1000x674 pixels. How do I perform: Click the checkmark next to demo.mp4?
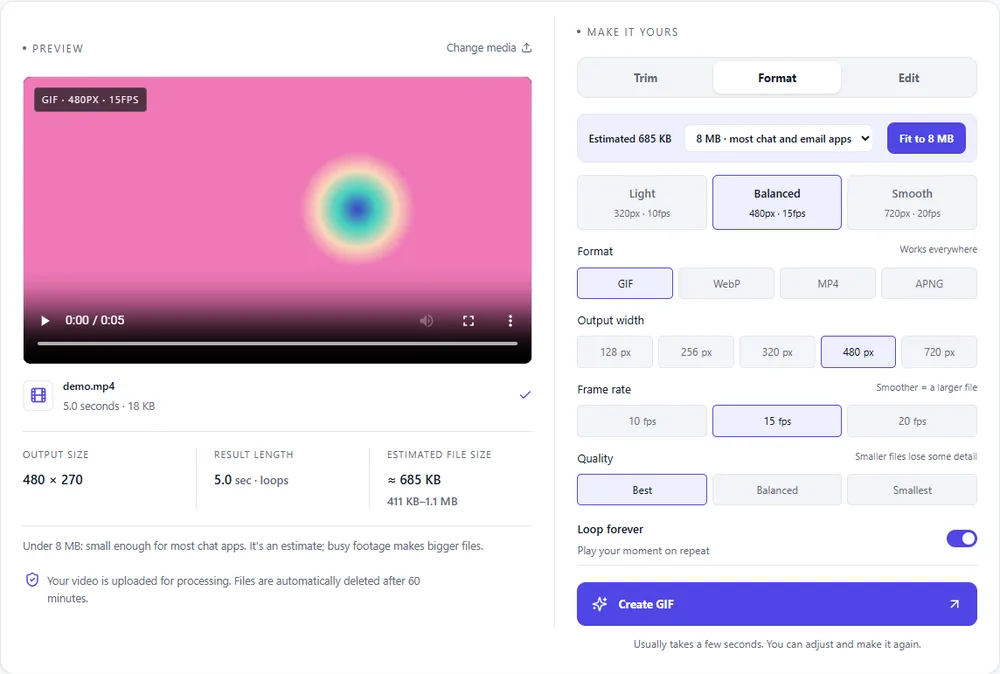[525, 395]
